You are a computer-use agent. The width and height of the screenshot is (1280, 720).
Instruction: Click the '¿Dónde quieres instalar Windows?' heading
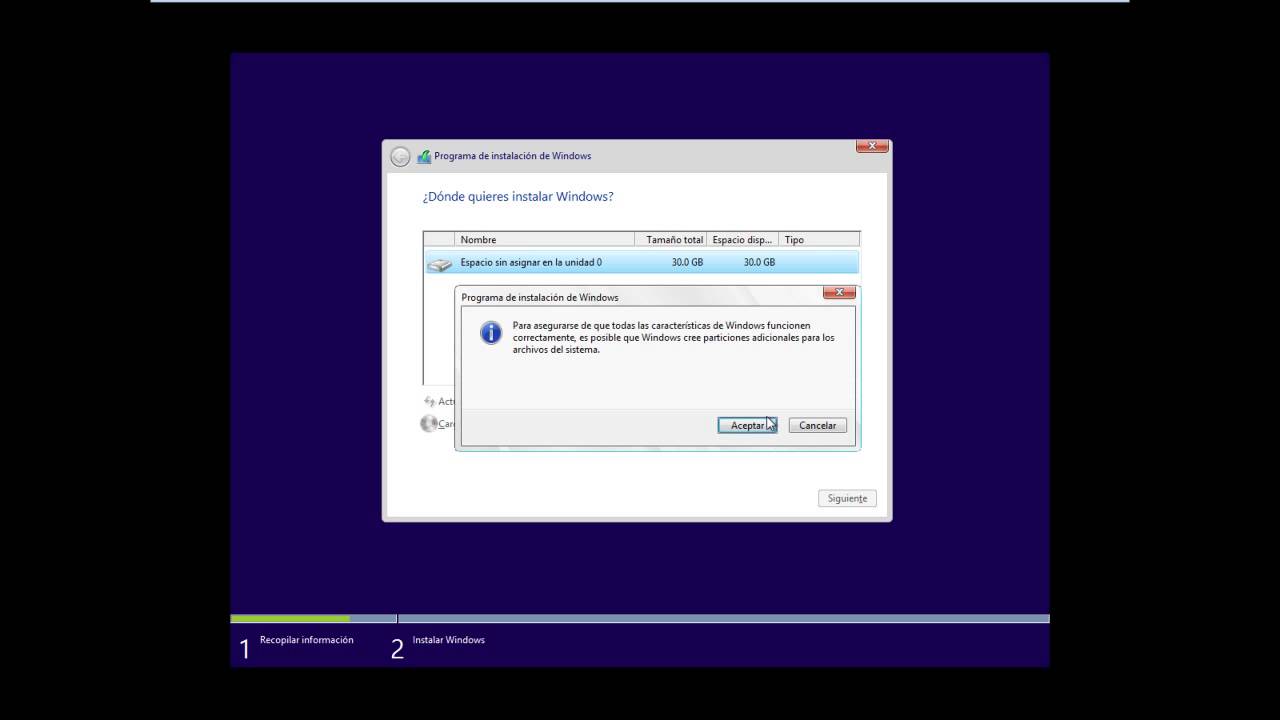point(518,197)
